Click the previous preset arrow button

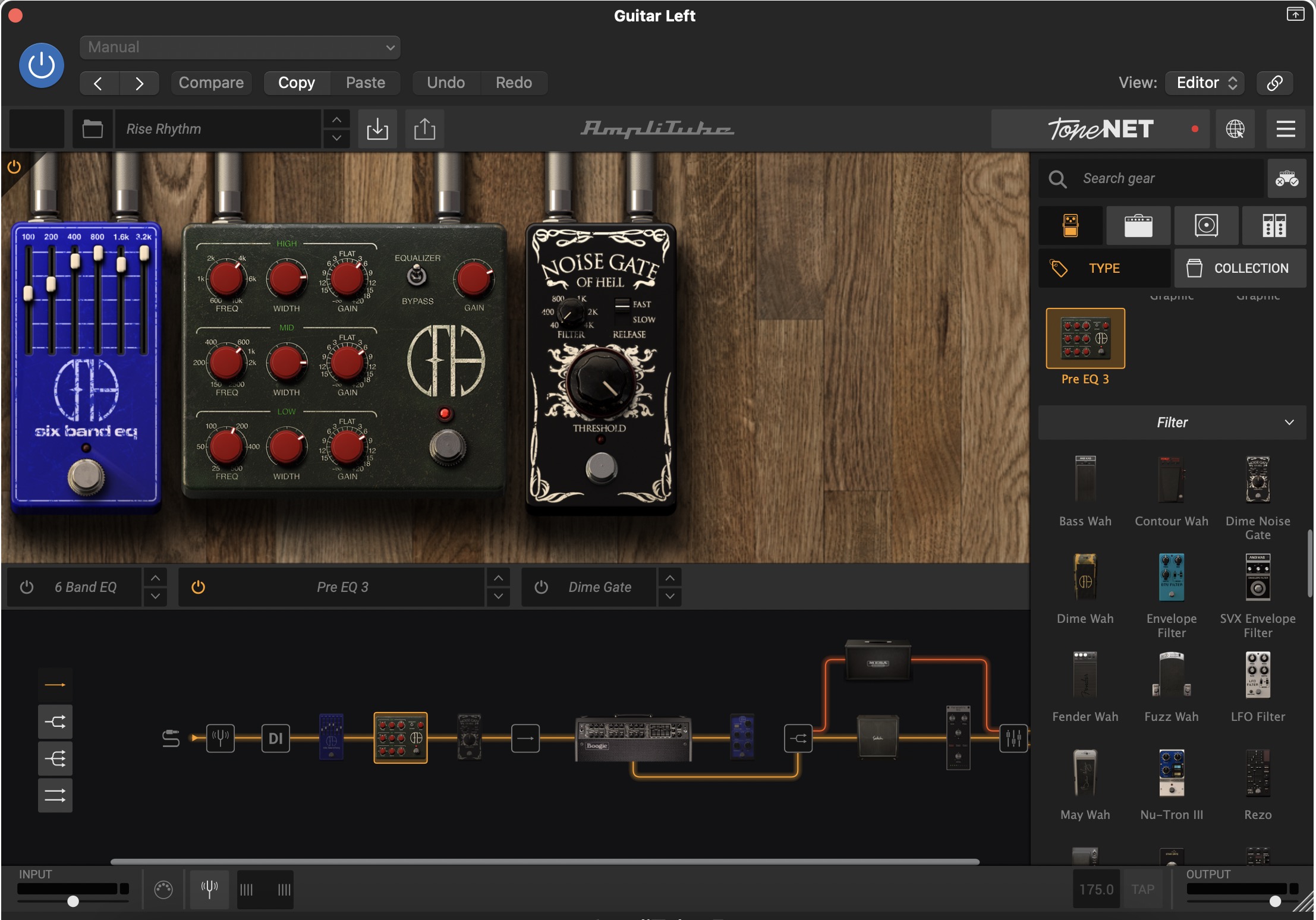pos(99,83)
